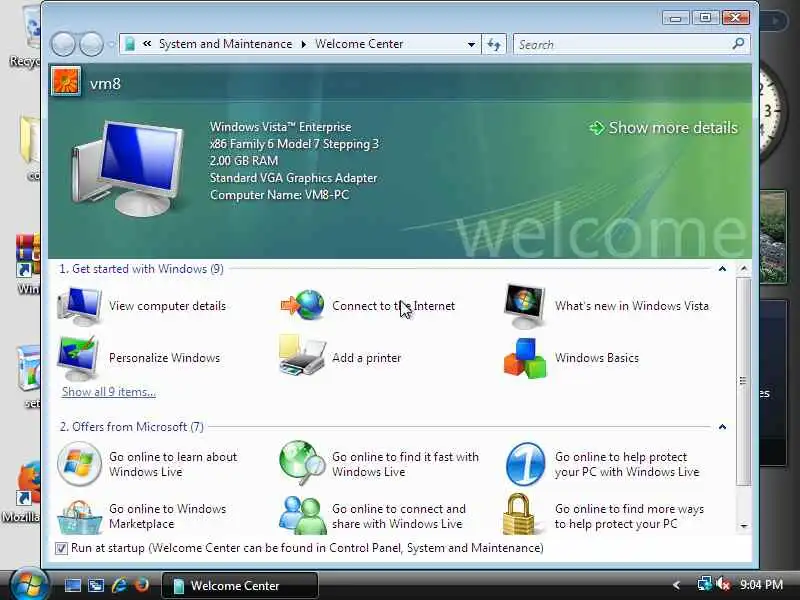Go back with the Back arrow button
The image size is (800, 600).
coord(63,44)
